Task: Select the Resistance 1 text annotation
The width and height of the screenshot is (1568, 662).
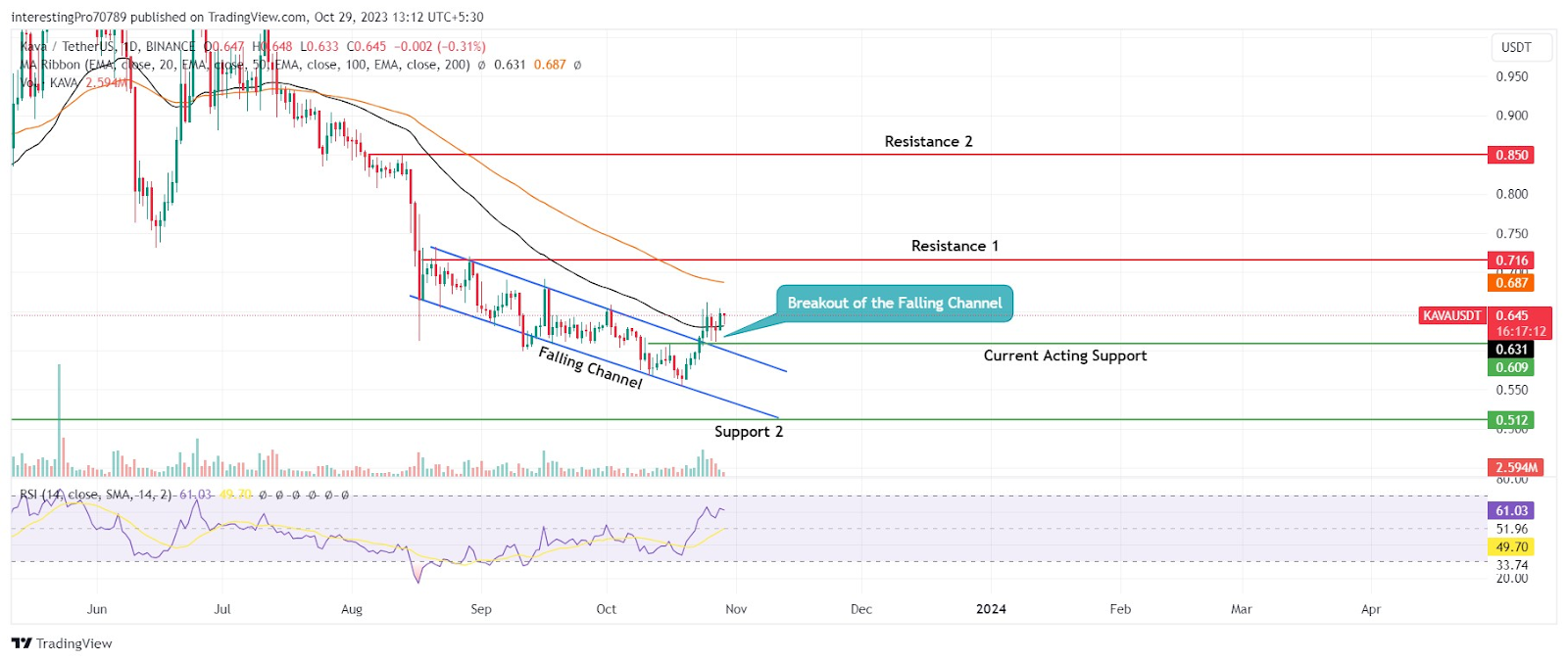Action: click(x=955, y=246)
